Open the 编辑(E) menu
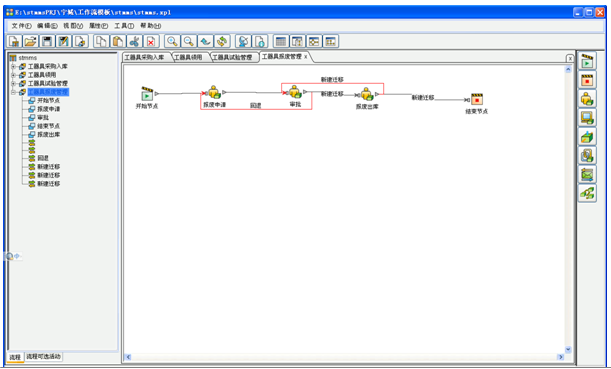 point(47,26)
